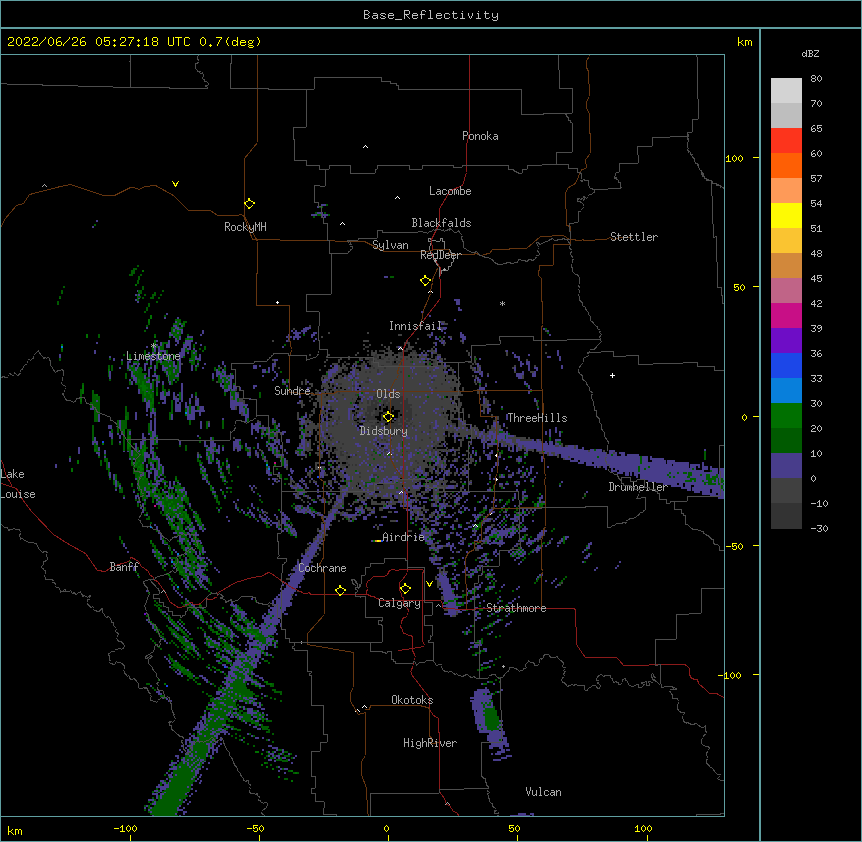Image resolution: width=862 pixels, height=842 pixels.
Task: Click the magenta 39-42 dBZ legend swatch
Action: [x=786, y=315]
